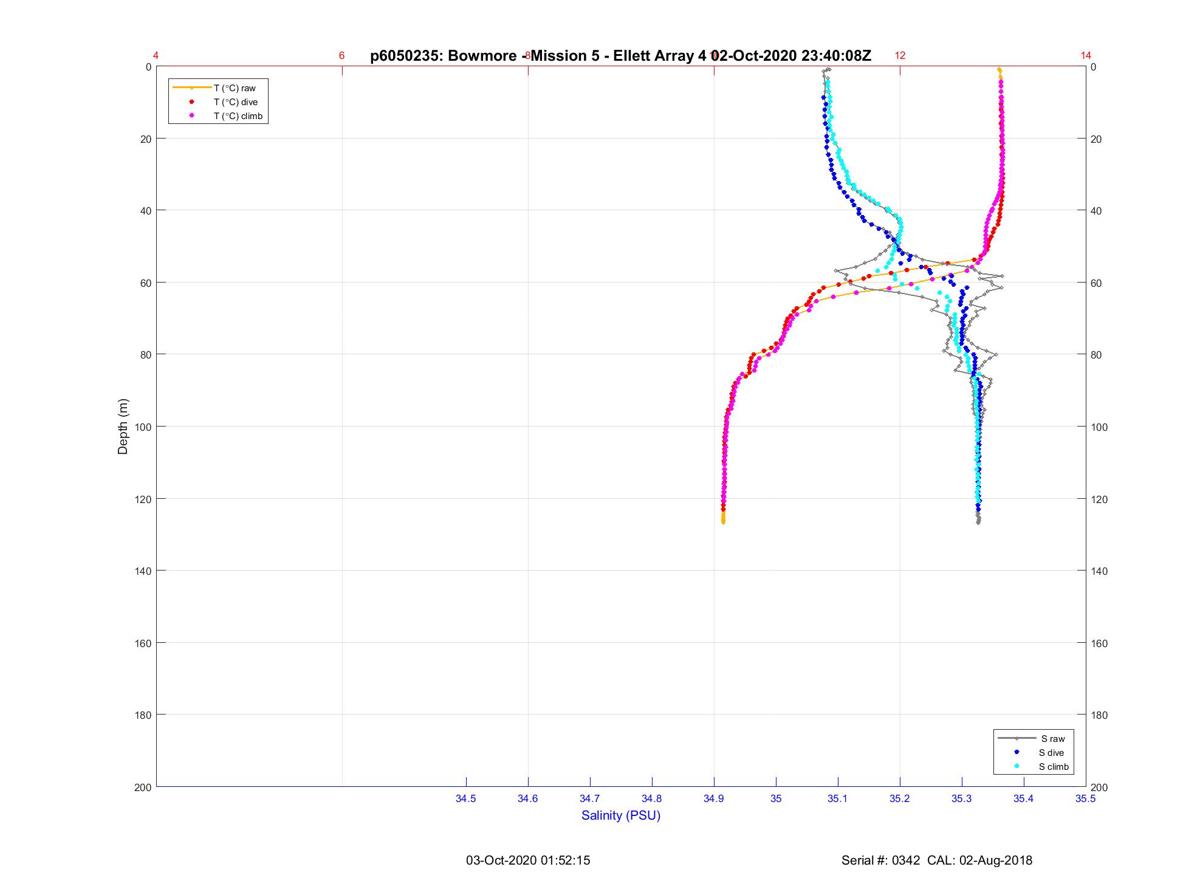Click the plot title p6050235: Bowmore Mission 5
This screenshot has width=1200, height=885.
point(620,55)
